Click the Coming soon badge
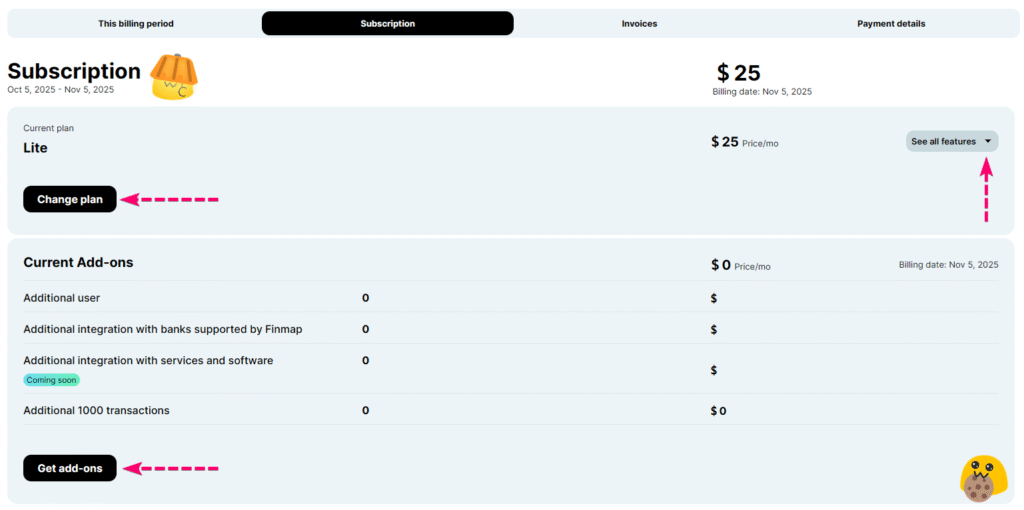Image resolution: width=1024 pixels, height=510 pixels. (51, 380)
